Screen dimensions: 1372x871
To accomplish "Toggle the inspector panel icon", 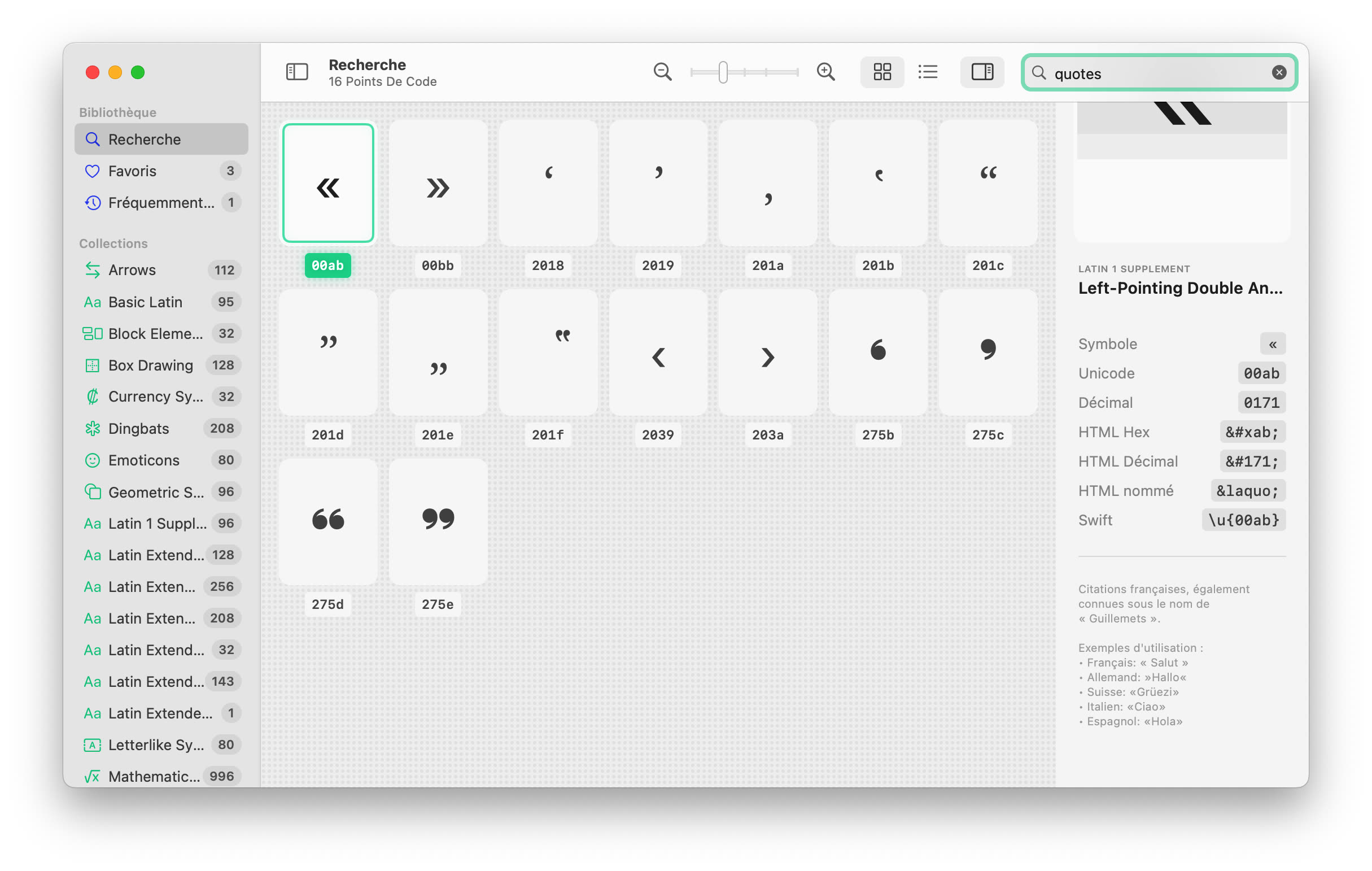I will click(x=982, y=72).
